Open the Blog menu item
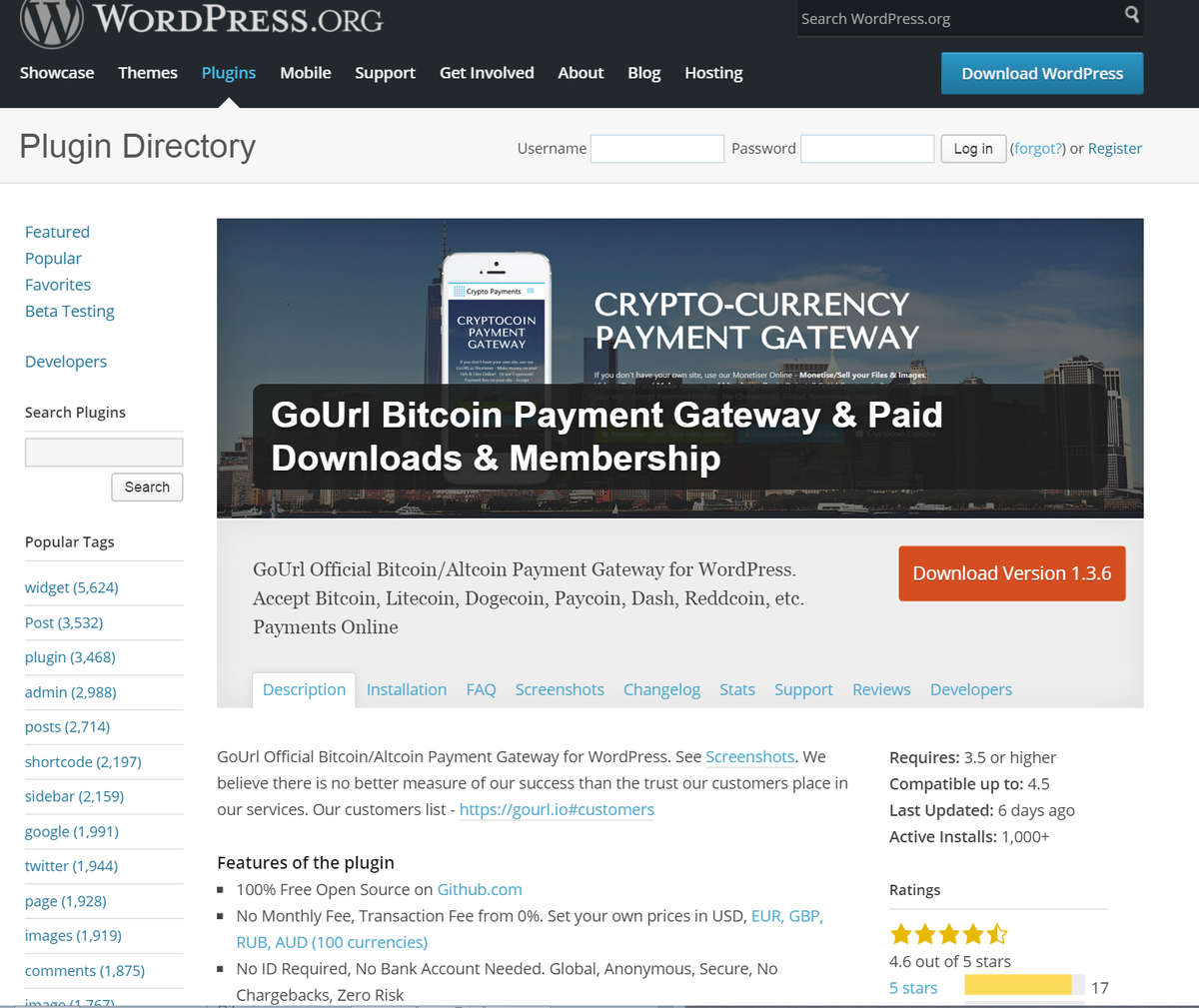Image resolution: width=1199 pixels, height=1008 pixels. coord(644,73)
